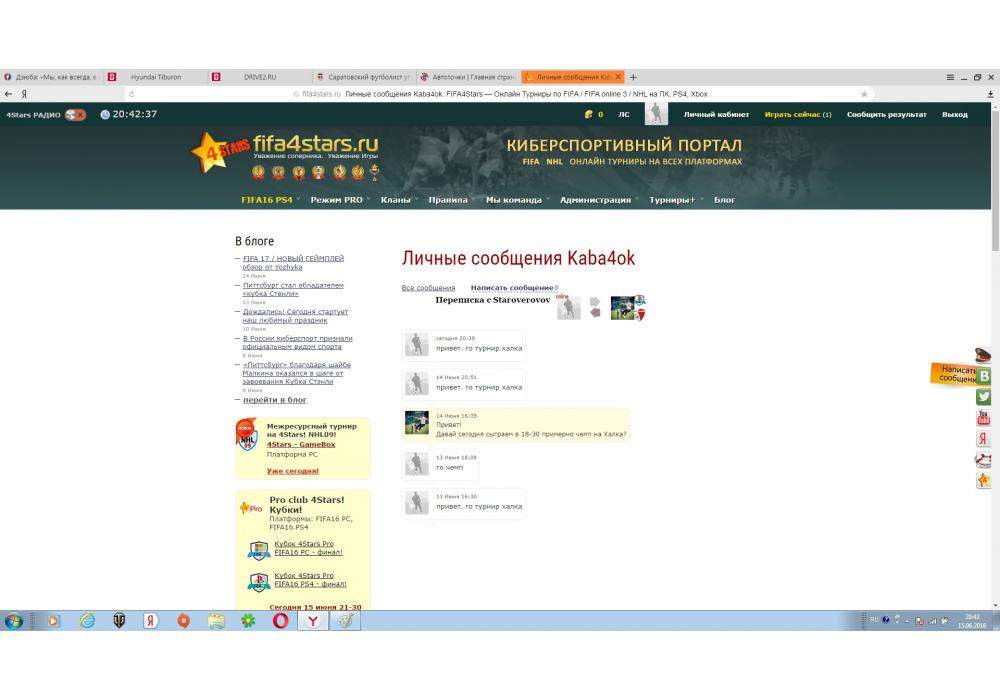1000x700 pixels.
Task: Toggle the 4Stars Radio player button
Action: tap(76, 114)
